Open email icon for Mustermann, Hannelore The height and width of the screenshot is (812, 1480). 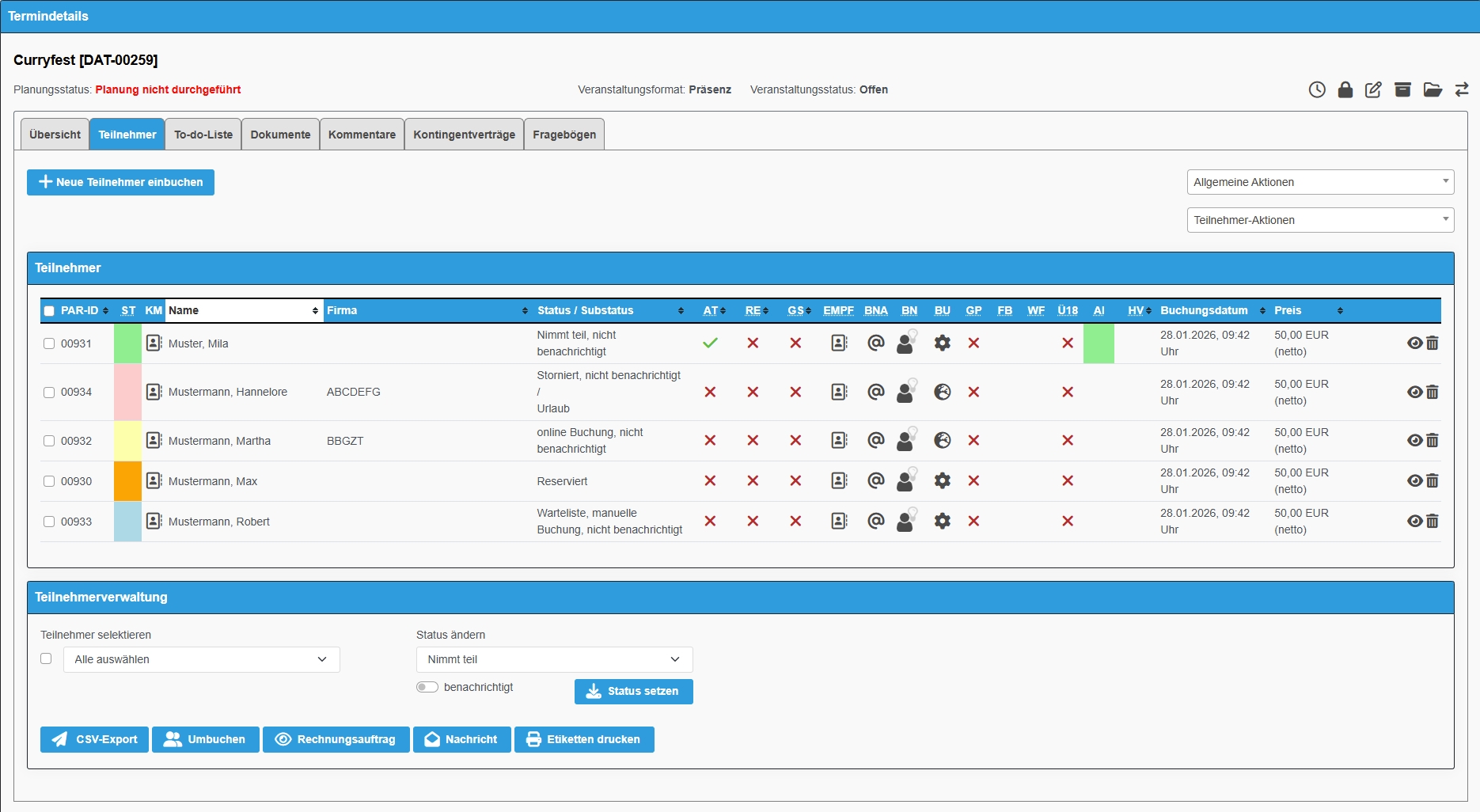tap(875, 392)
